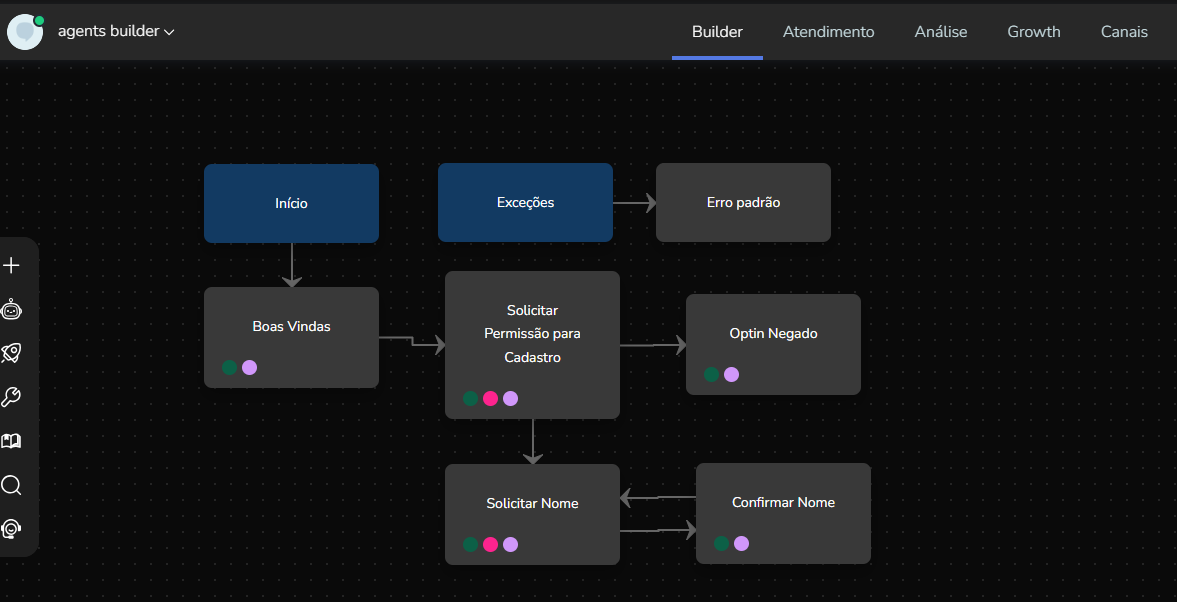This screenshot has height=602, width=1177.
Task: Click pink dot on Solicitar Nome block
Action: coord(490,545)
